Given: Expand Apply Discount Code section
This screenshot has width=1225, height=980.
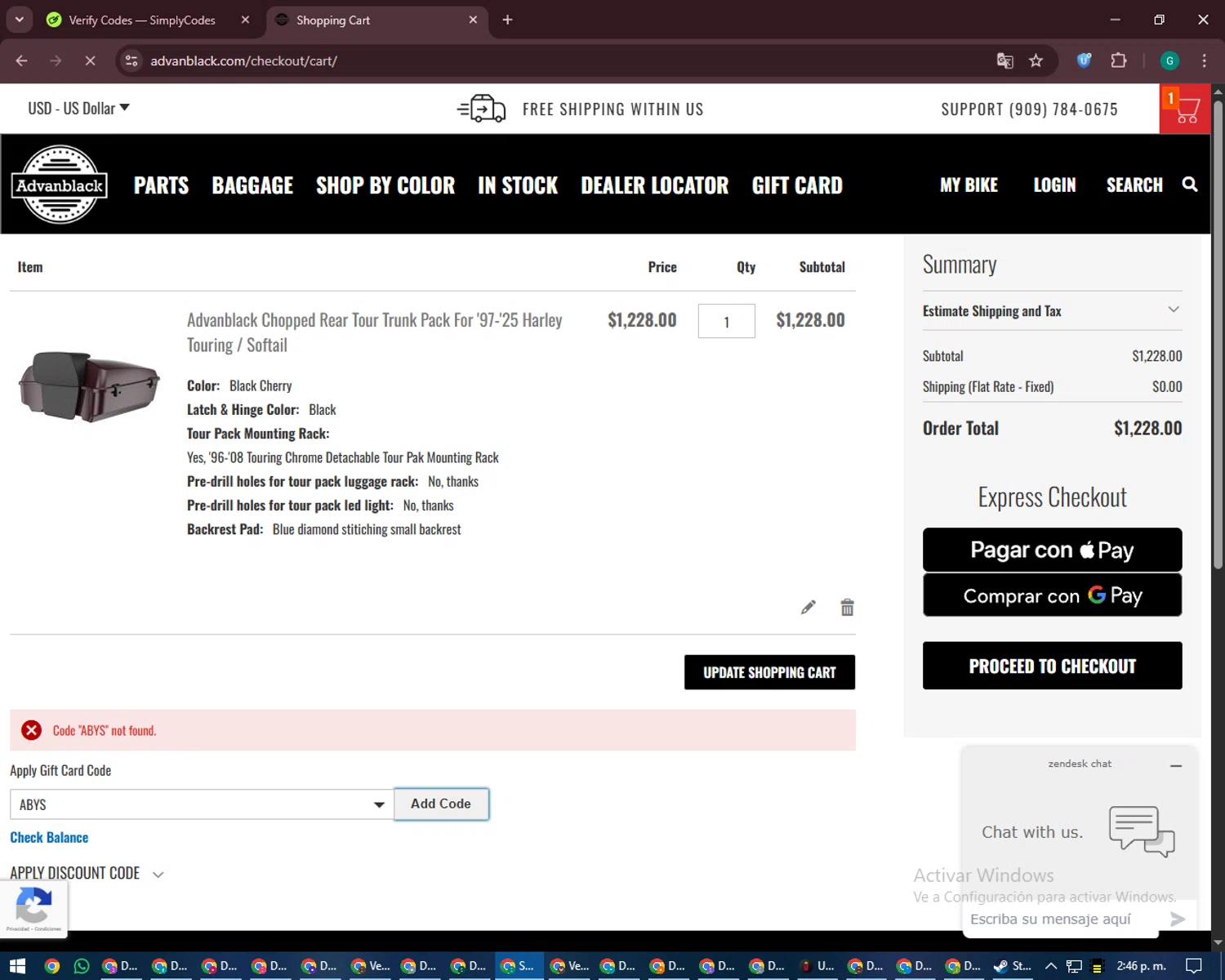Looking at the screenshot, I should point(87,873).
